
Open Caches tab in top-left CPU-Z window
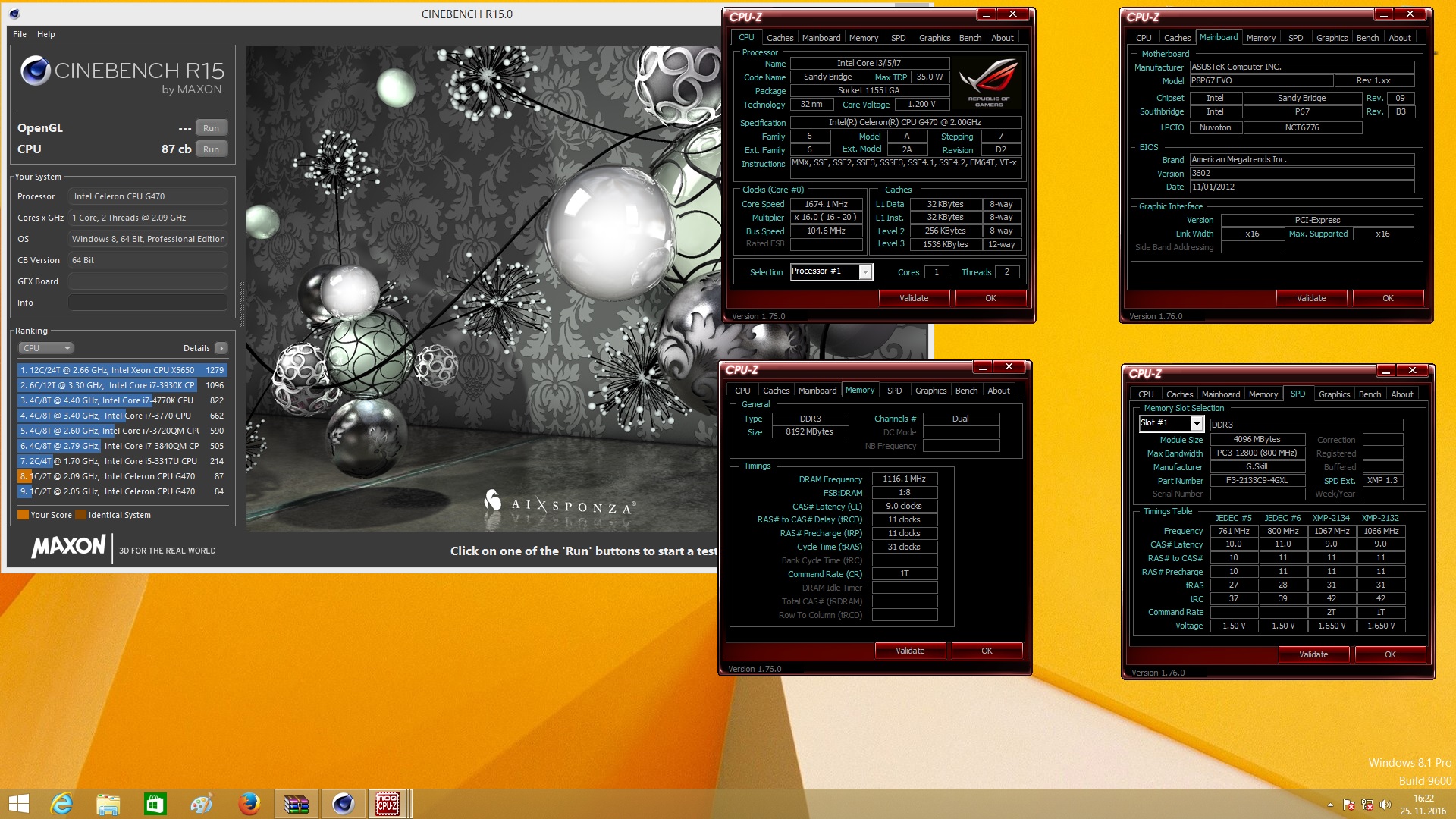[780, 38]
